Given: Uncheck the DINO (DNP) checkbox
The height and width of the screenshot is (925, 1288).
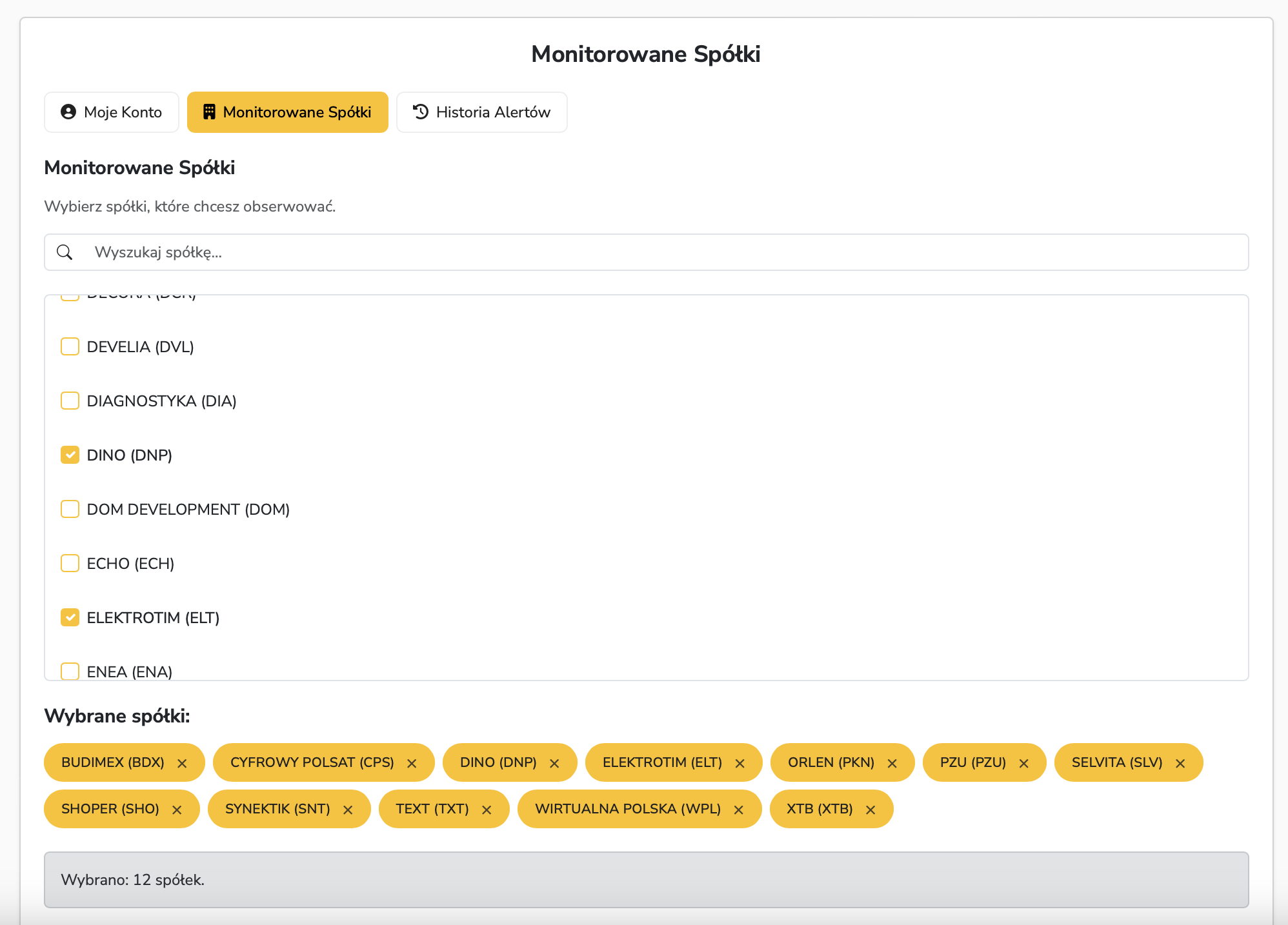Looking at the screenshot, I should 70,455.
